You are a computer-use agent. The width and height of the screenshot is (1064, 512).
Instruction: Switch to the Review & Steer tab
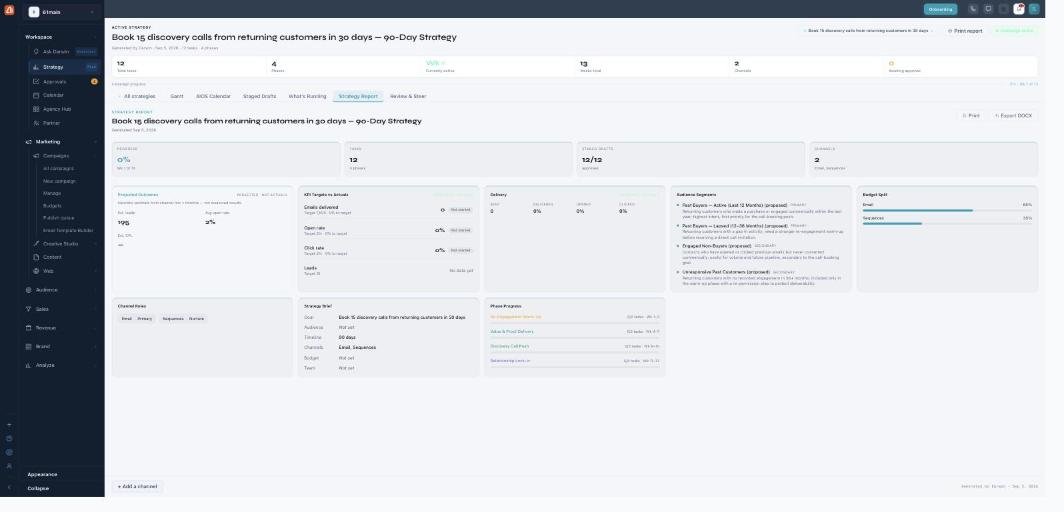click(x=408, y=96)
